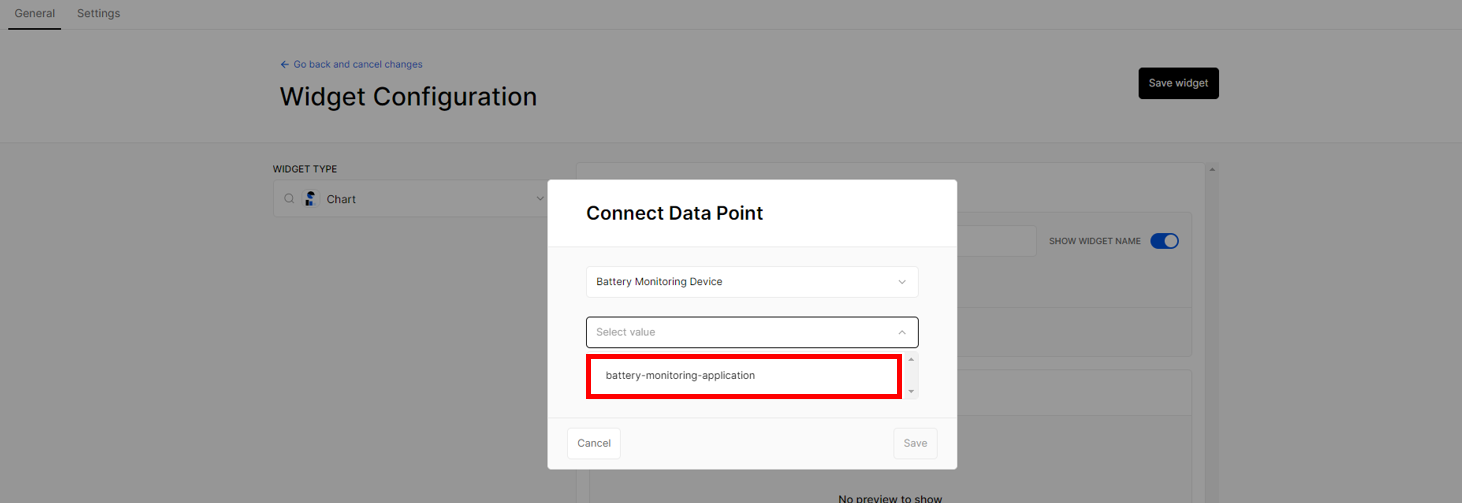Select the battery-monitoring-application option
The height and width of the screenshot is (503, 1462).
[744, 376]
